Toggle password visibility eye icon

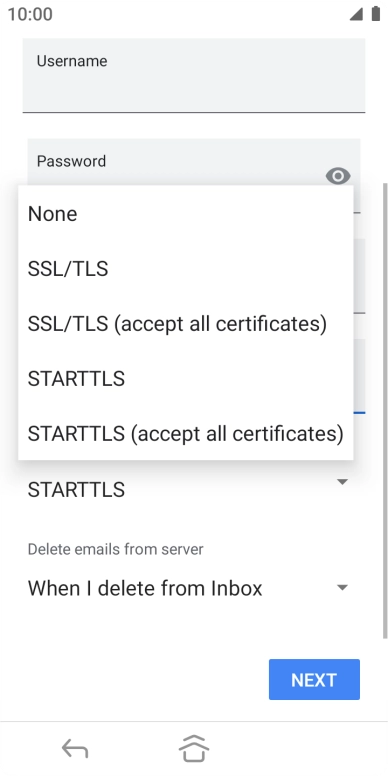click(338, 176)
